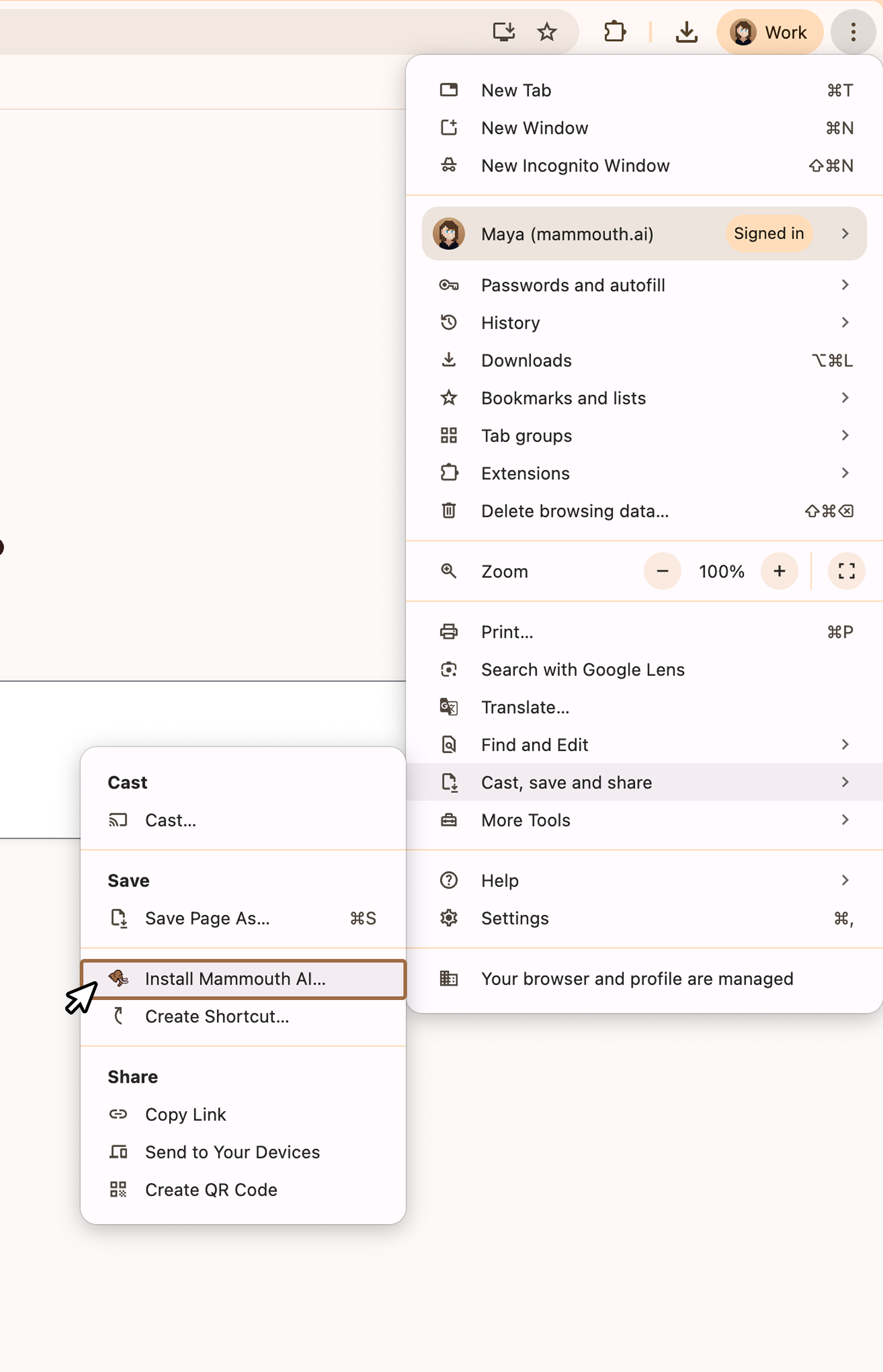Expand Bookmarks and lists submenu

[644, 398]
